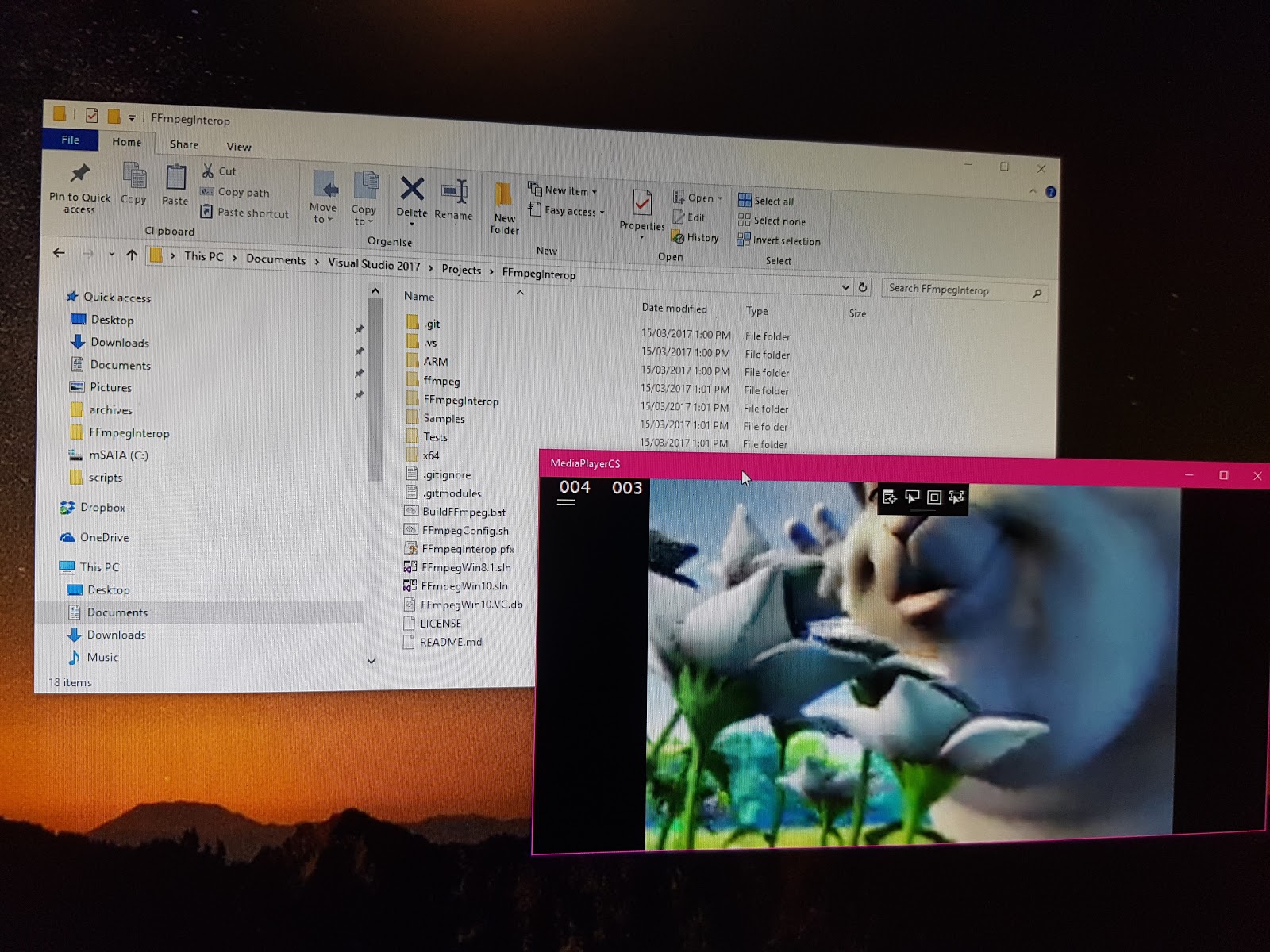Click Pin to Quick access icon
Screen dimensions: 1270x952
point(79,174)
